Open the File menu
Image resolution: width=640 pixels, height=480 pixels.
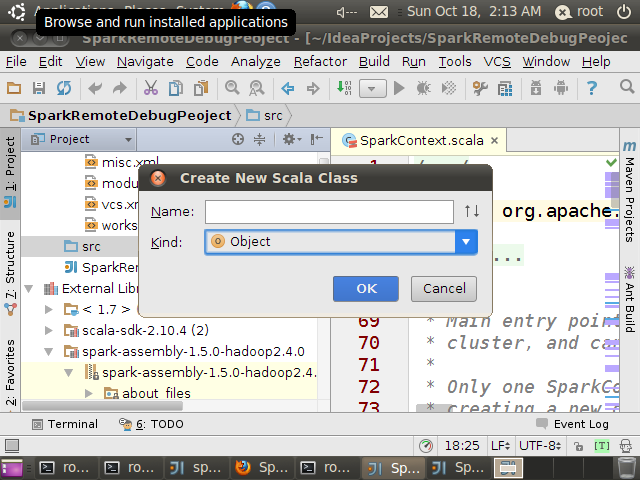tap(16, 62)
